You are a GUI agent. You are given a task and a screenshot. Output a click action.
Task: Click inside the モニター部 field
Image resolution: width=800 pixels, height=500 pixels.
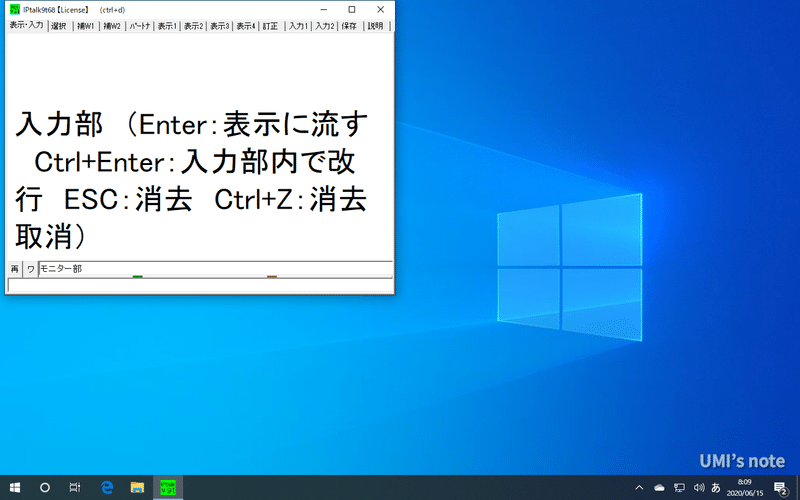215,269
